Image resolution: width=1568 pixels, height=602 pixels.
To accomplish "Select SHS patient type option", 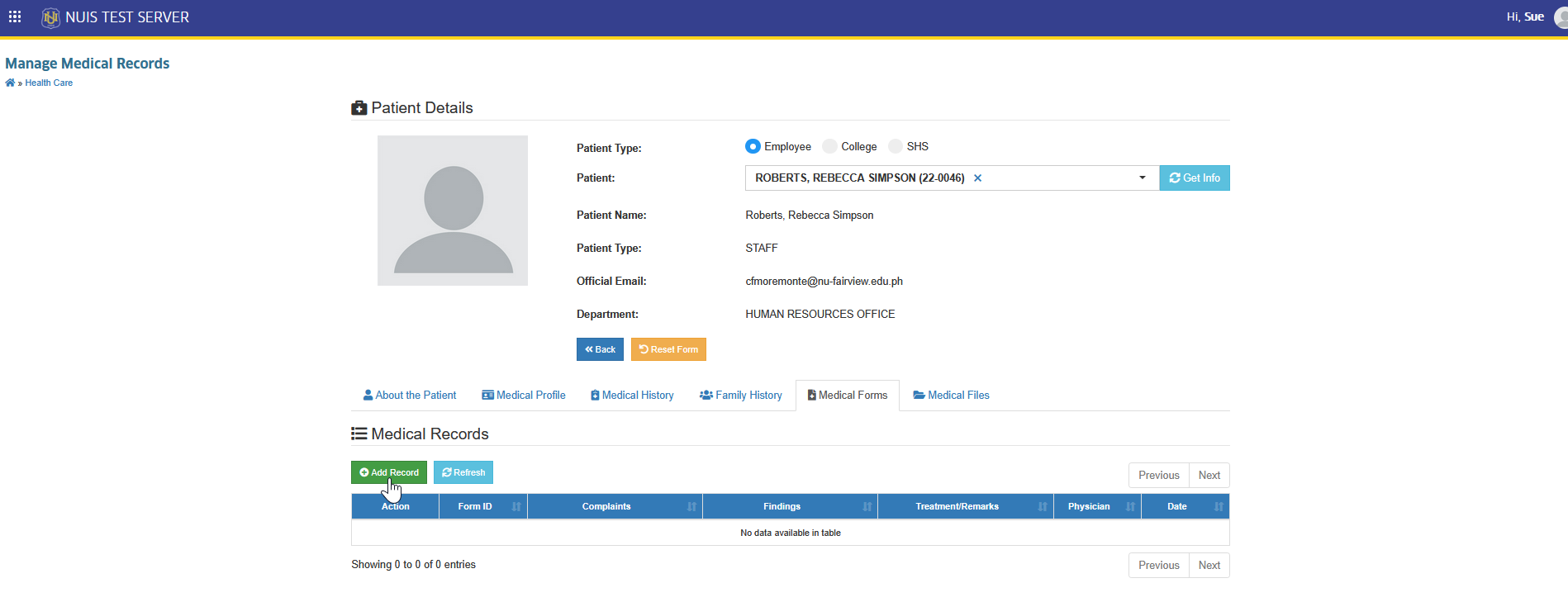I will click(x=896, y=146).
